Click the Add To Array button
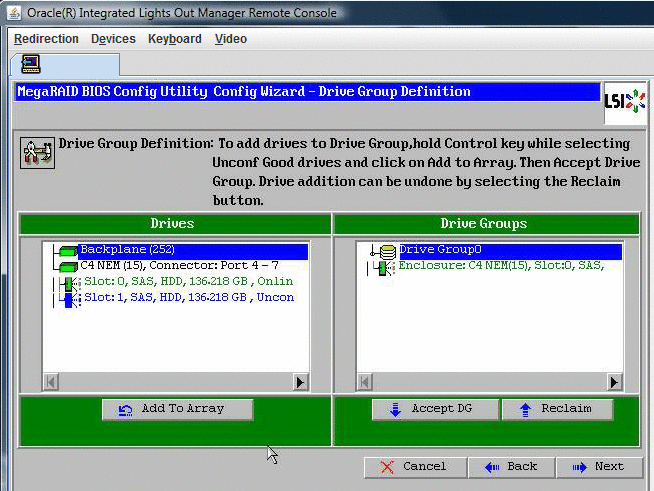Viewport: 654px width, 491px height. (178, 410)
